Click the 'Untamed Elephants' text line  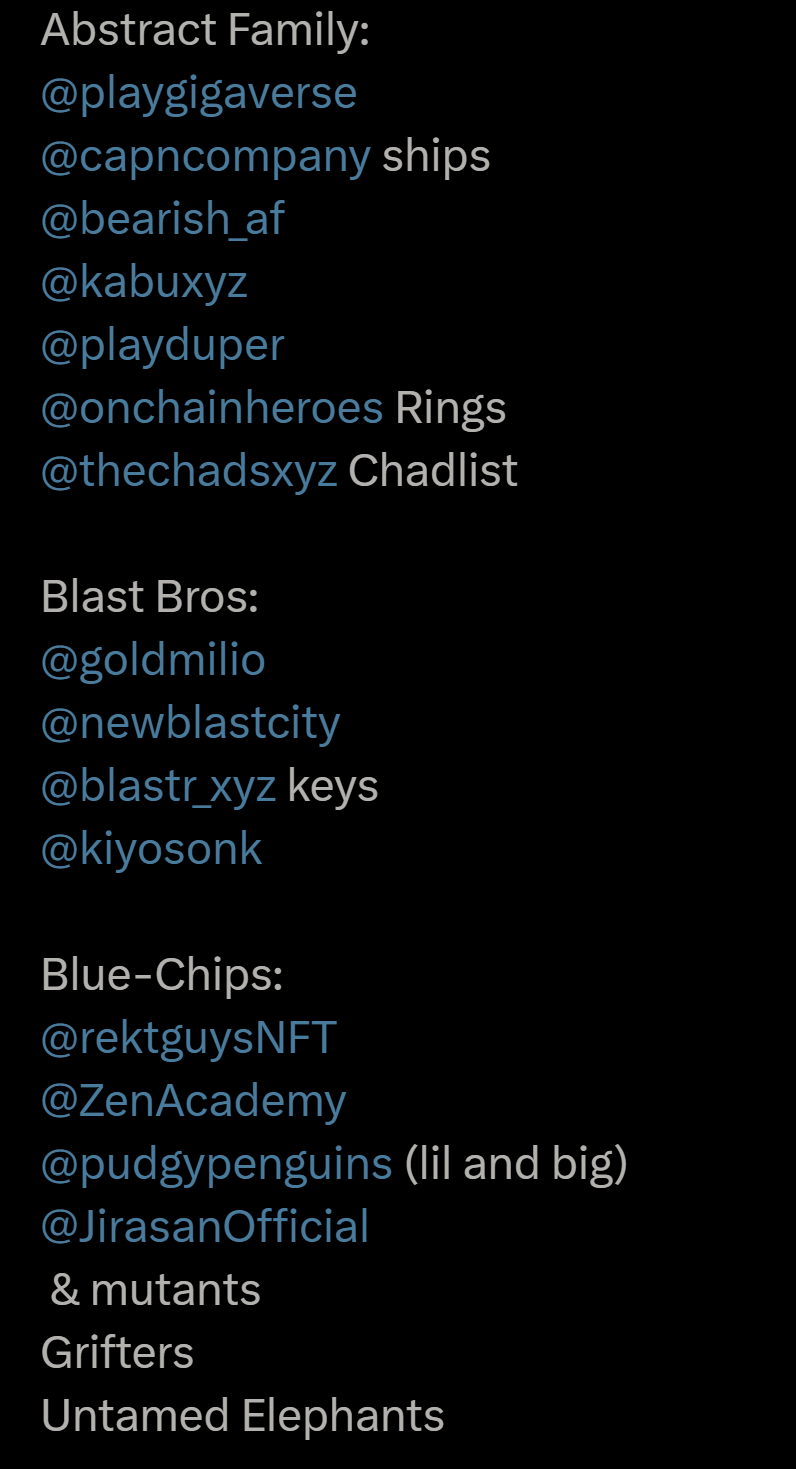click(x=242, y=1416)
